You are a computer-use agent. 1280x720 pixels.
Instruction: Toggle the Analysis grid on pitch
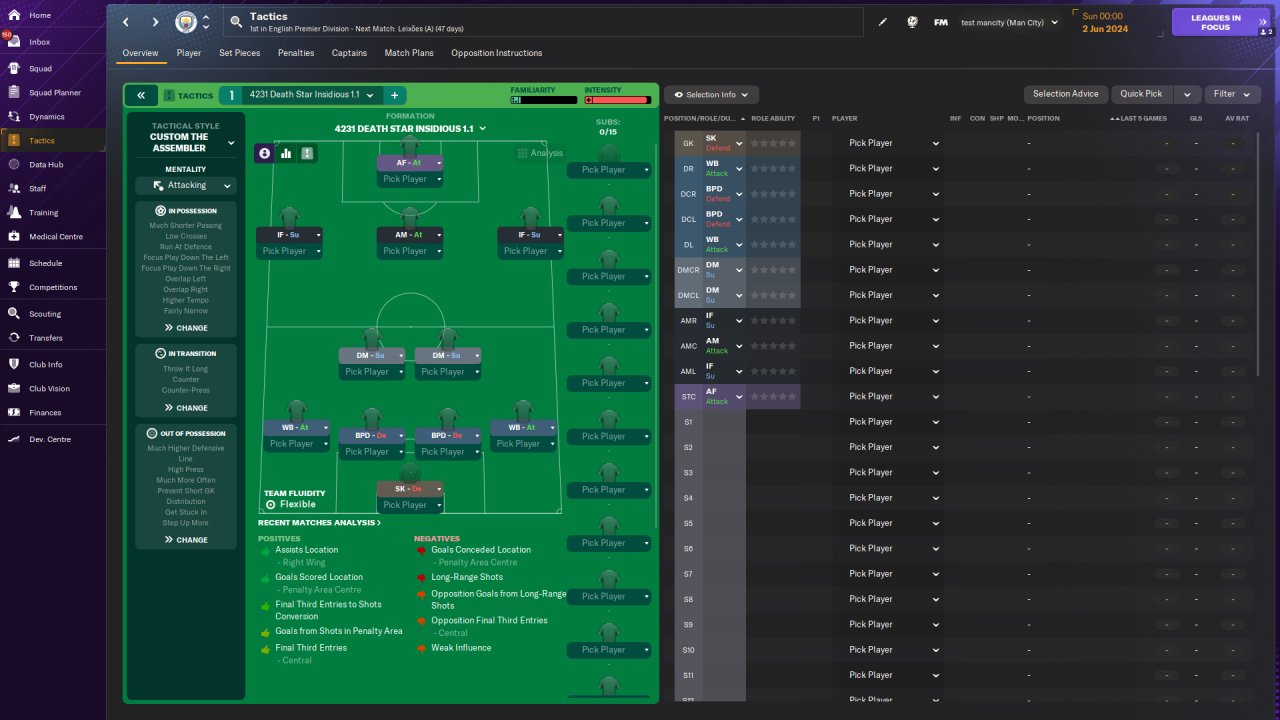[x=540, y=153]
